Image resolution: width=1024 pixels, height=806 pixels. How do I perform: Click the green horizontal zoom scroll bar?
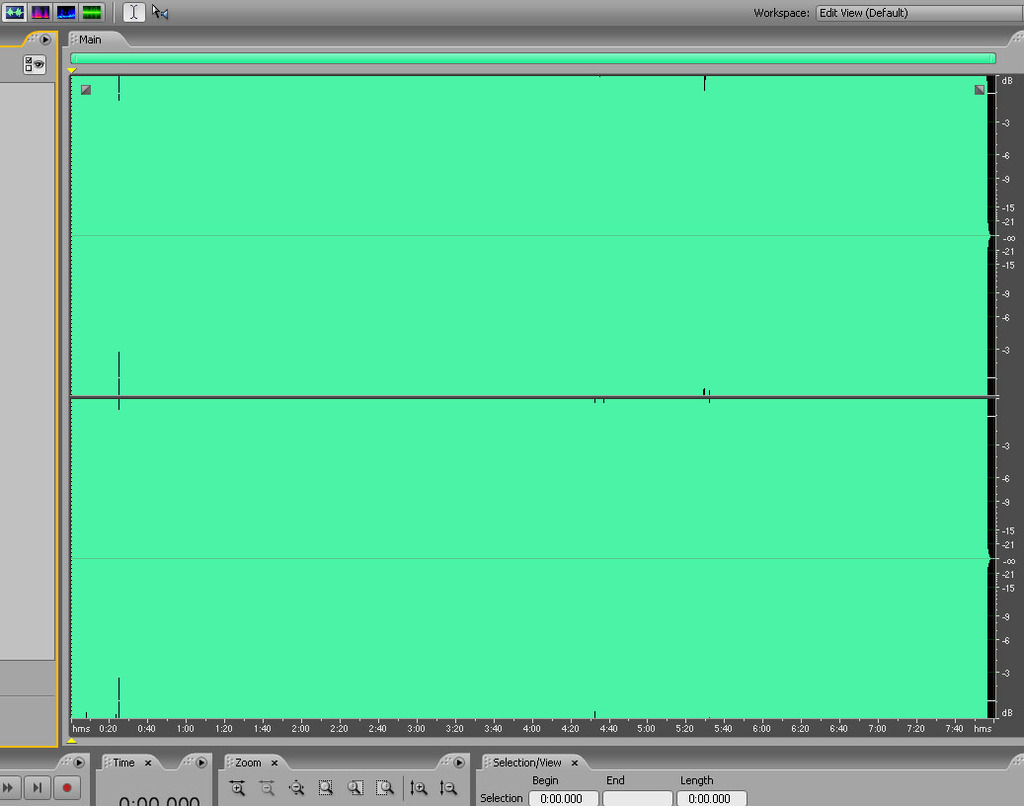pyautogui.click(x=533, y=58)
